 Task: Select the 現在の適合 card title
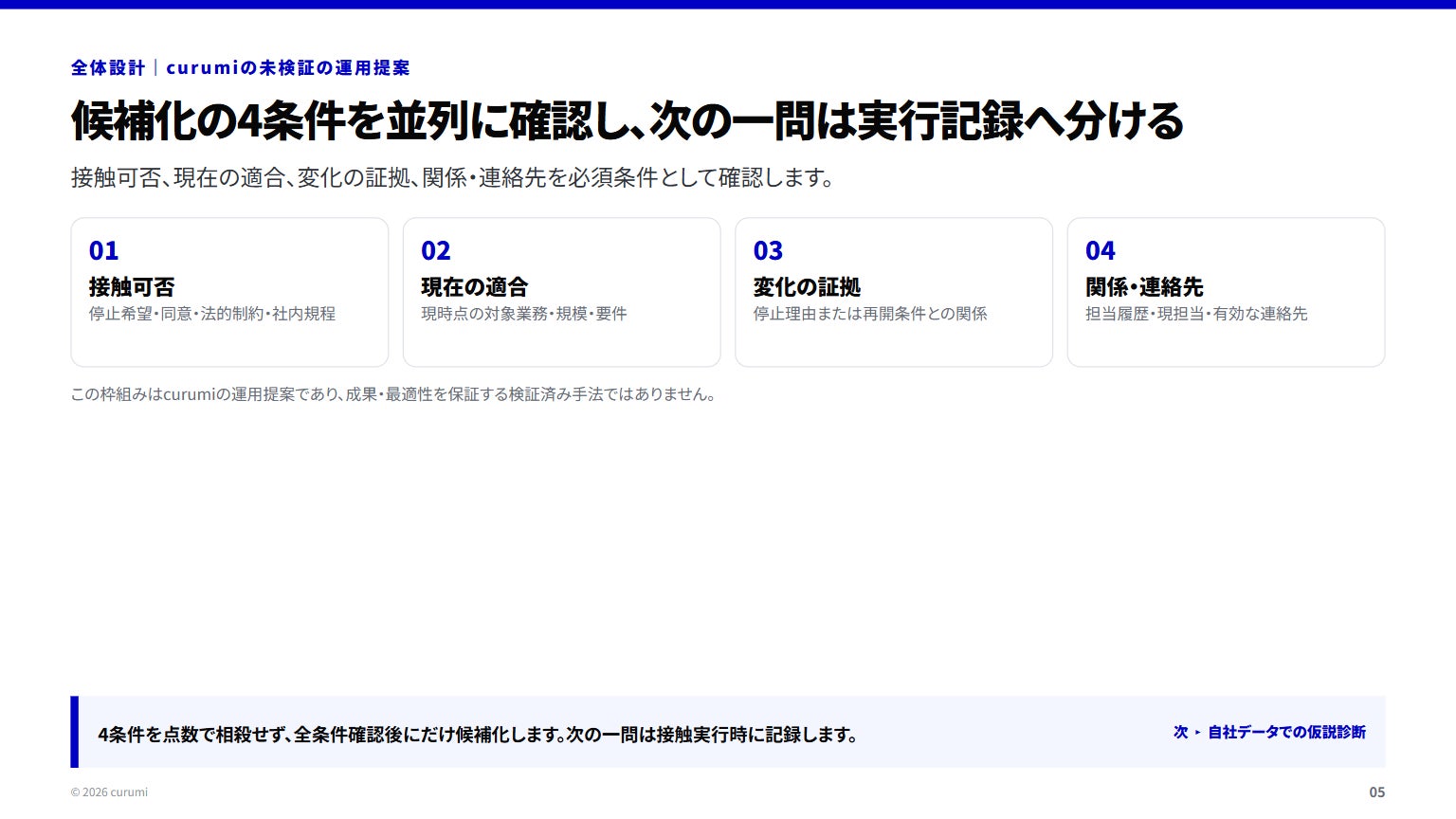click(474, 287)
